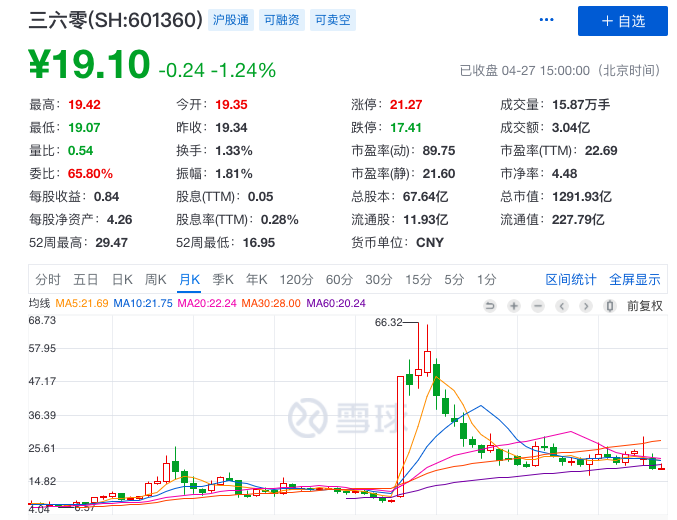Switch to the 日K chart tab
677x520 pixels.
122,279
